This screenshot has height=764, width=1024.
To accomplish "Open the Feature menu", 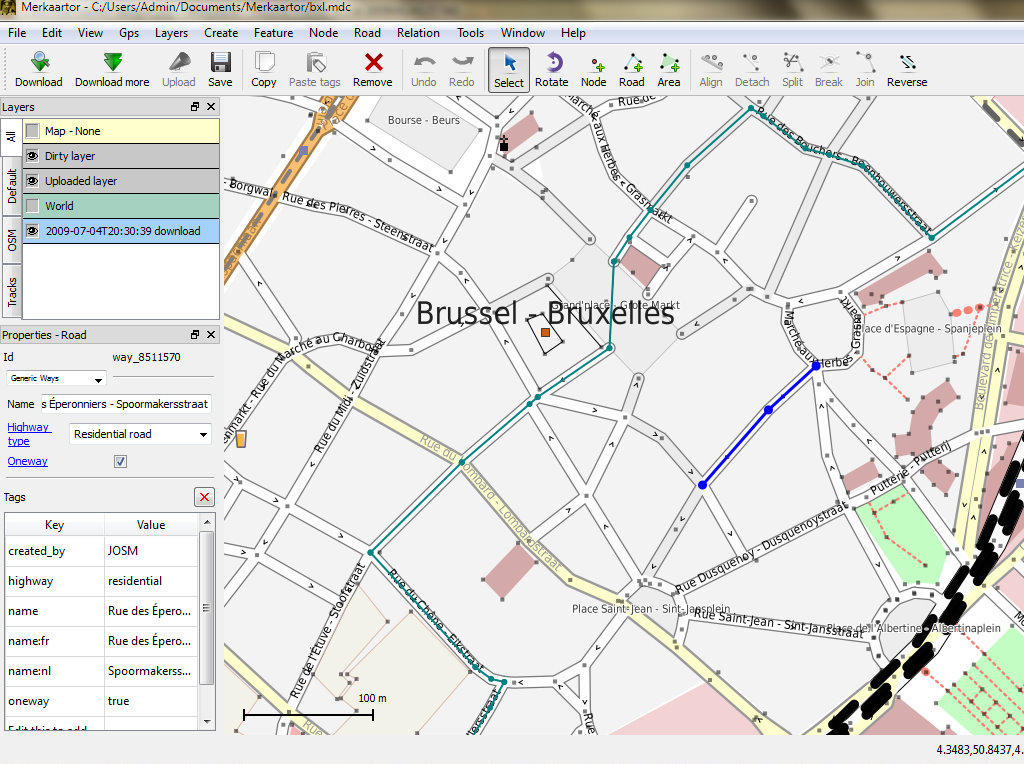I will click(x=273, y=32).
